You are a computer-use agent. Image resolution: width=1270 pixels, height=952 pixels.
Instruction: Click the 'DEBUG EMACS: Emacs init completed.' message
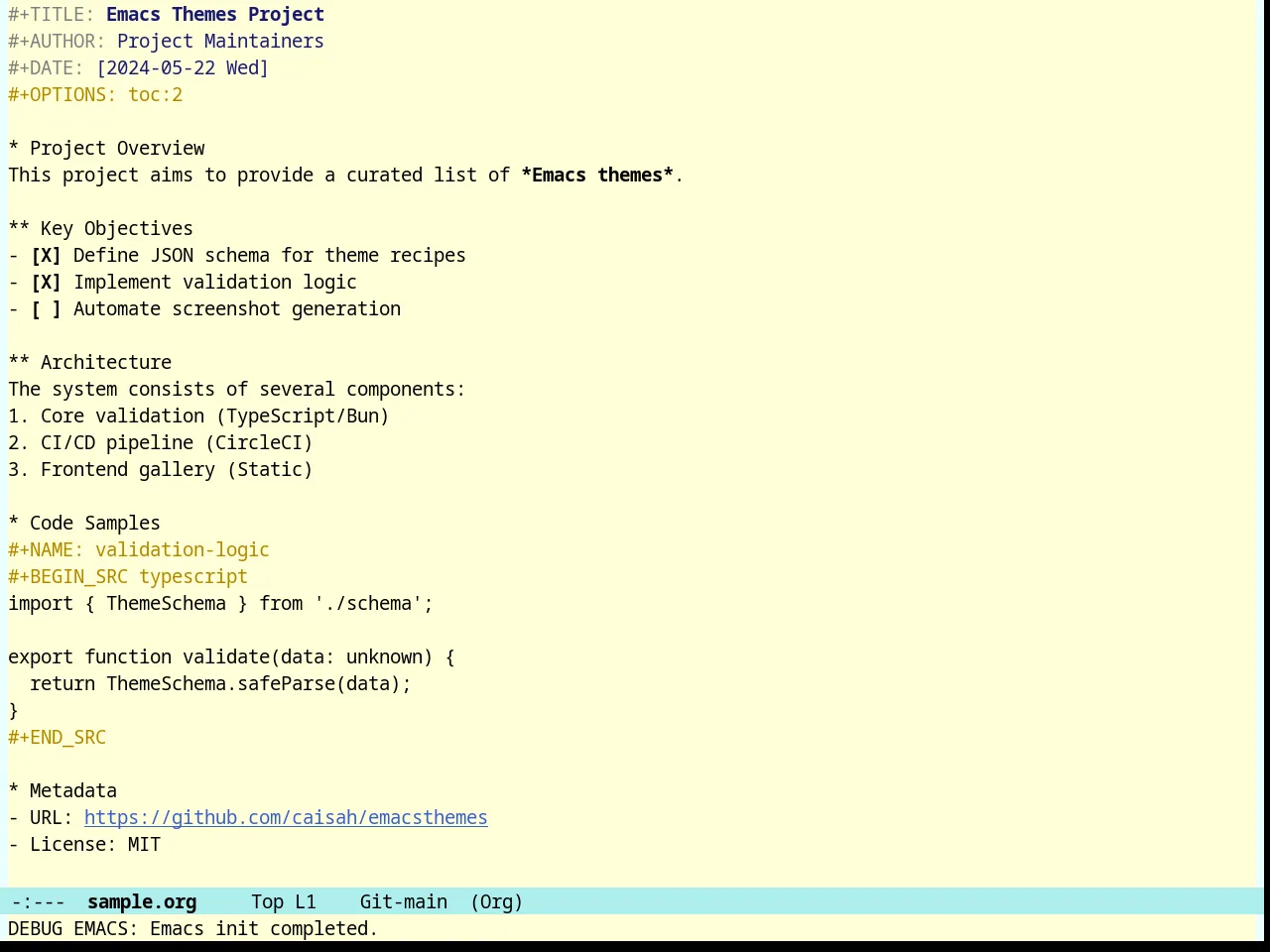193,929
